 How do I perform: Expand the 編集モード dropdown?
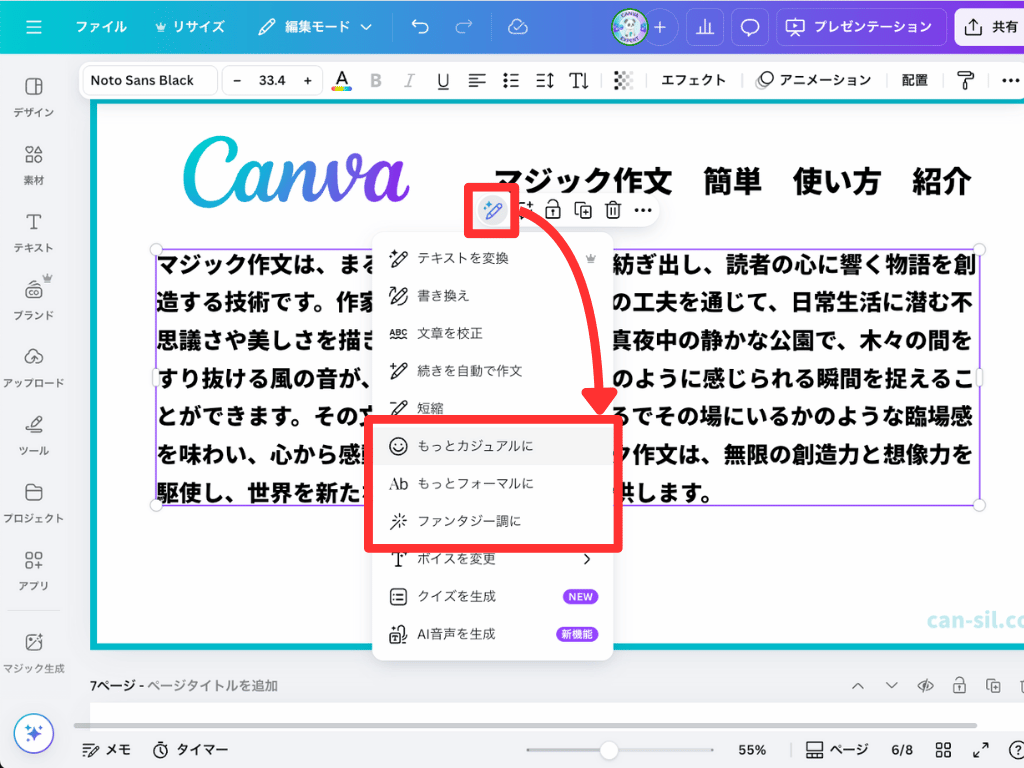pyautogui.click(x=315, y=27)
